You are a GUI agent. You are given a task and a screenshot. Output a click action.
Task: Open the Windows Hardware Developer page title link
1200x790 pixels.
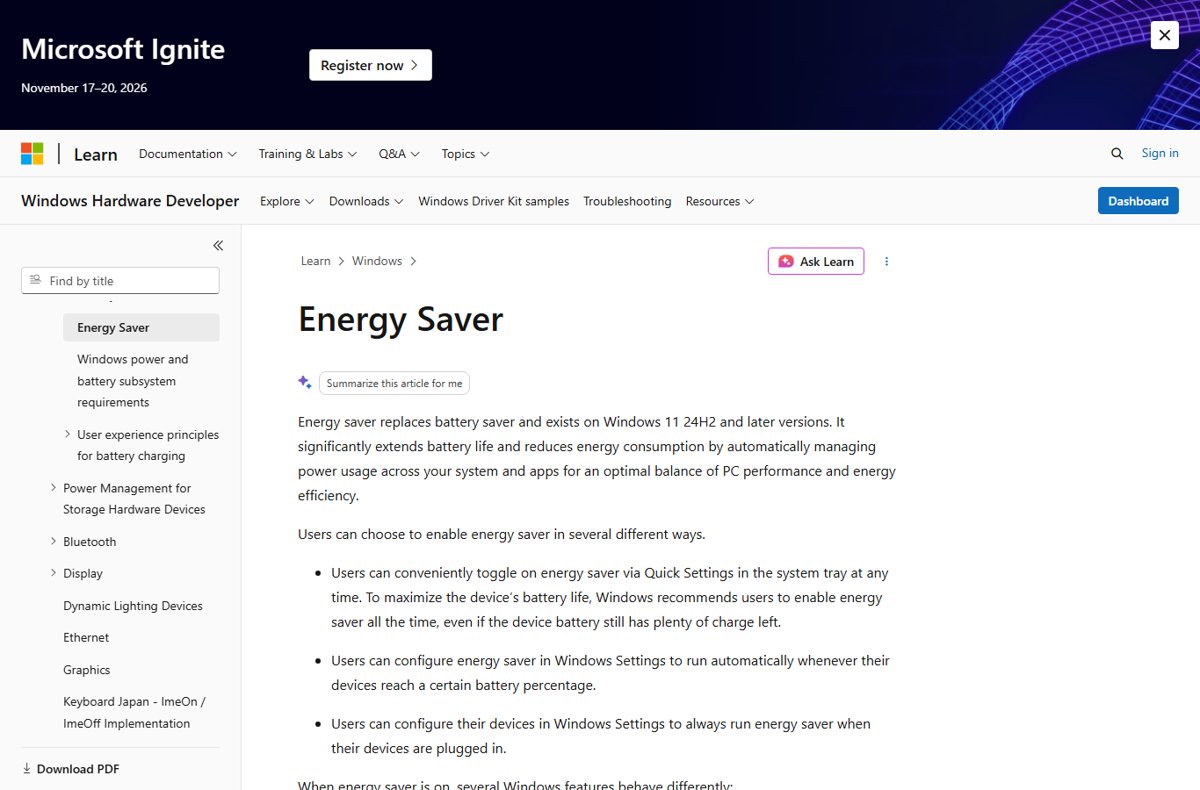(x=130, y=201)
